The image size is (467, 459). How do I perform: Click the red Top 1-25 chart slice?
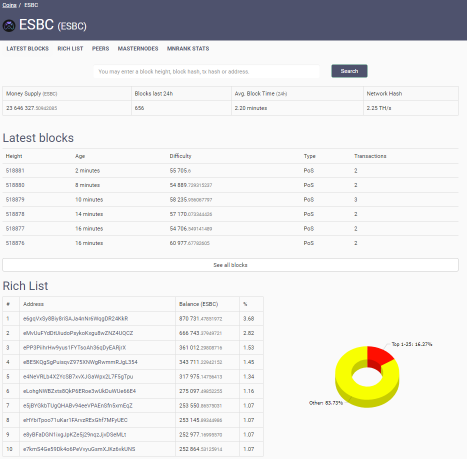(379, 357)
